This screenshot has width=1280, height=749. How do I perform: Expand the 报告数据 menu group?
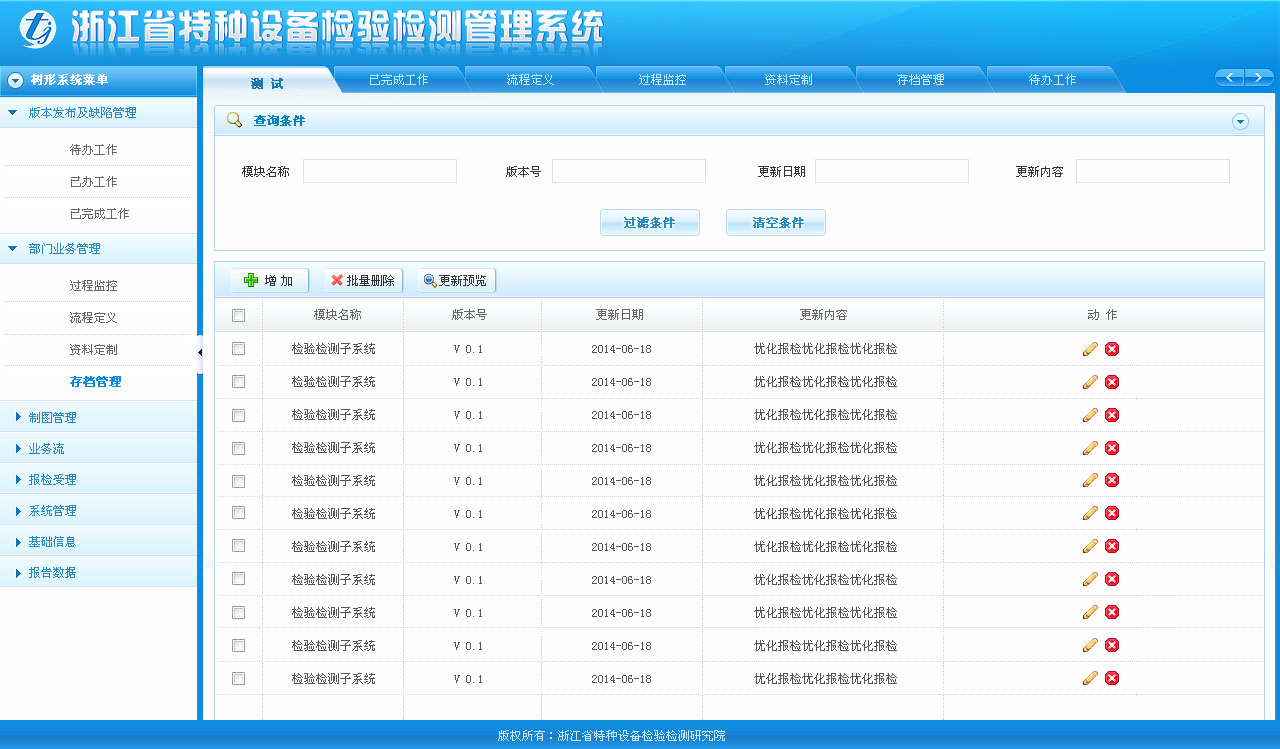[98, 573]
